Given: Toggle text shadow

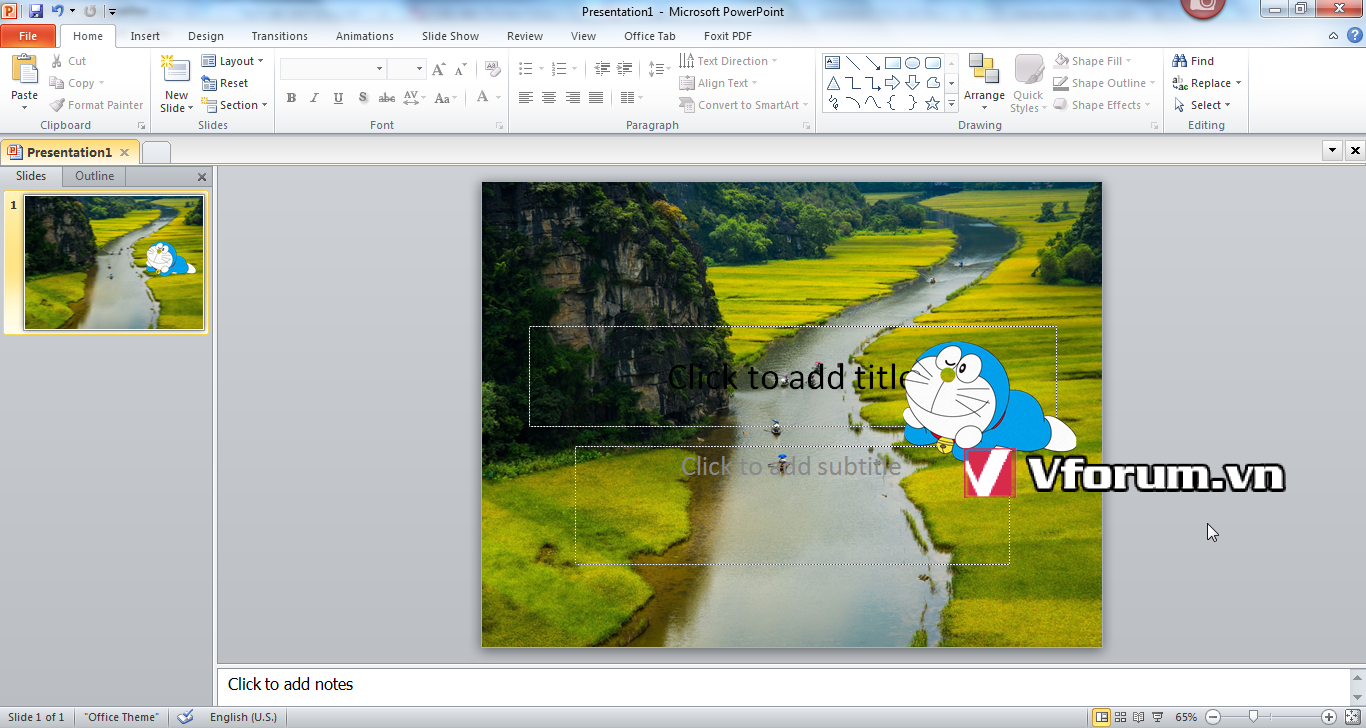Looking at the screenshot, I should [362, 98].
